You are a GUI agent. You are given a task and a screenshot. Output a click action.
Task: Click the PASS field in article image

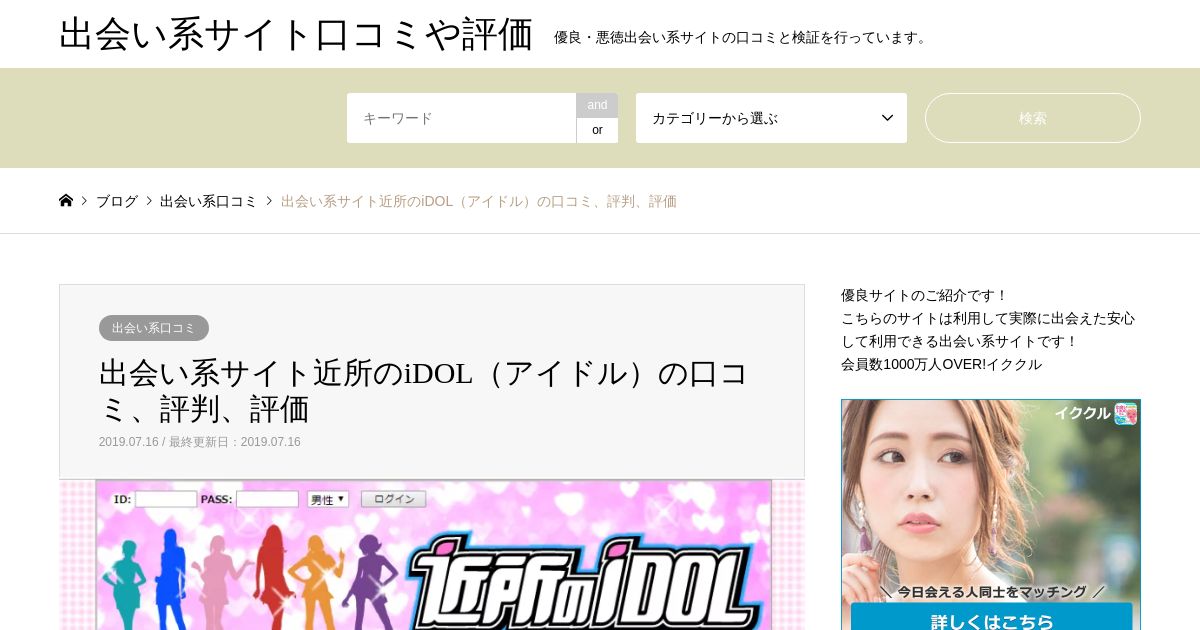point(267,499)
